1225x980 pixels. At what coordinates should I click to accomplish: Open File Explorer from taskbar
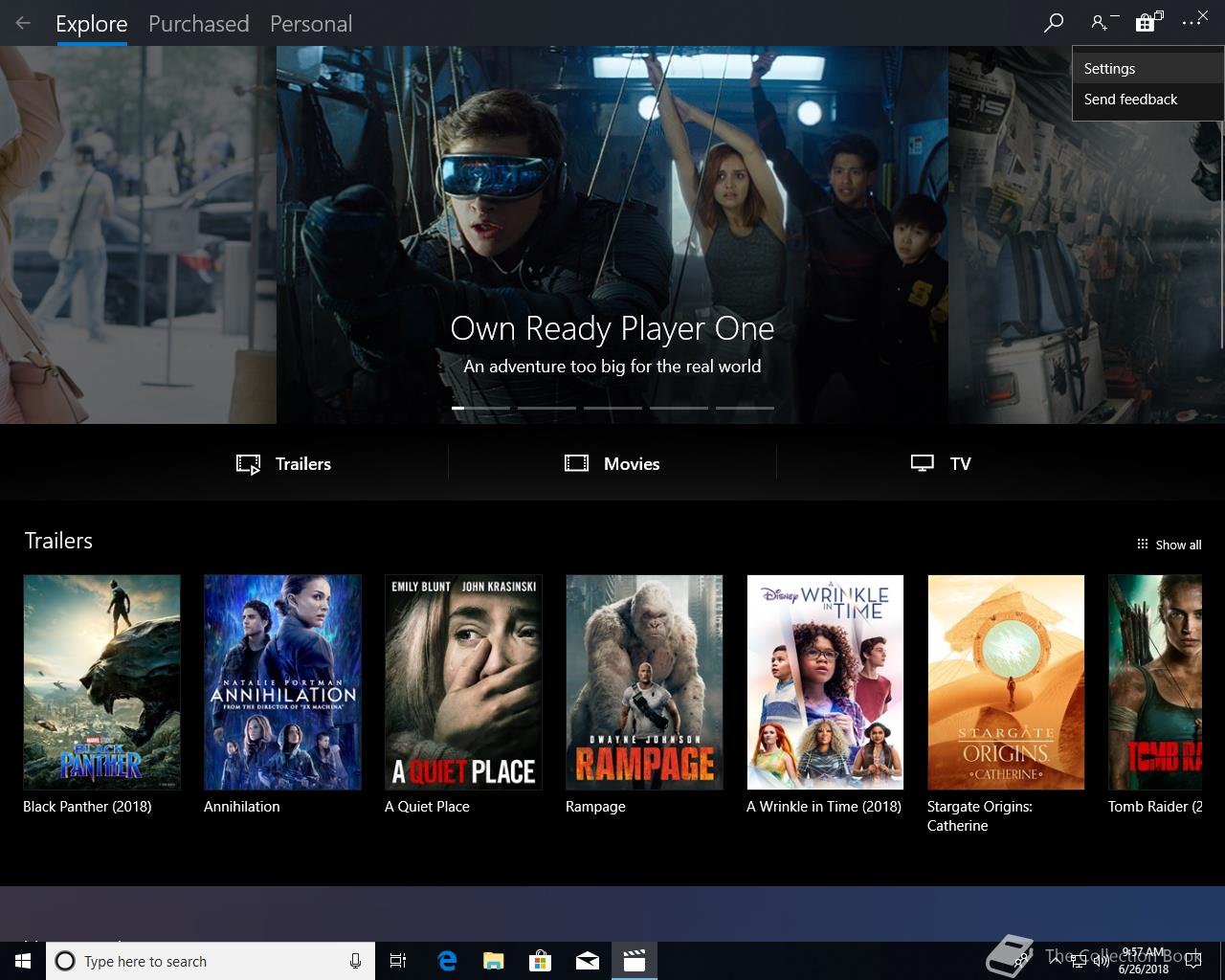tap(493, 961)
